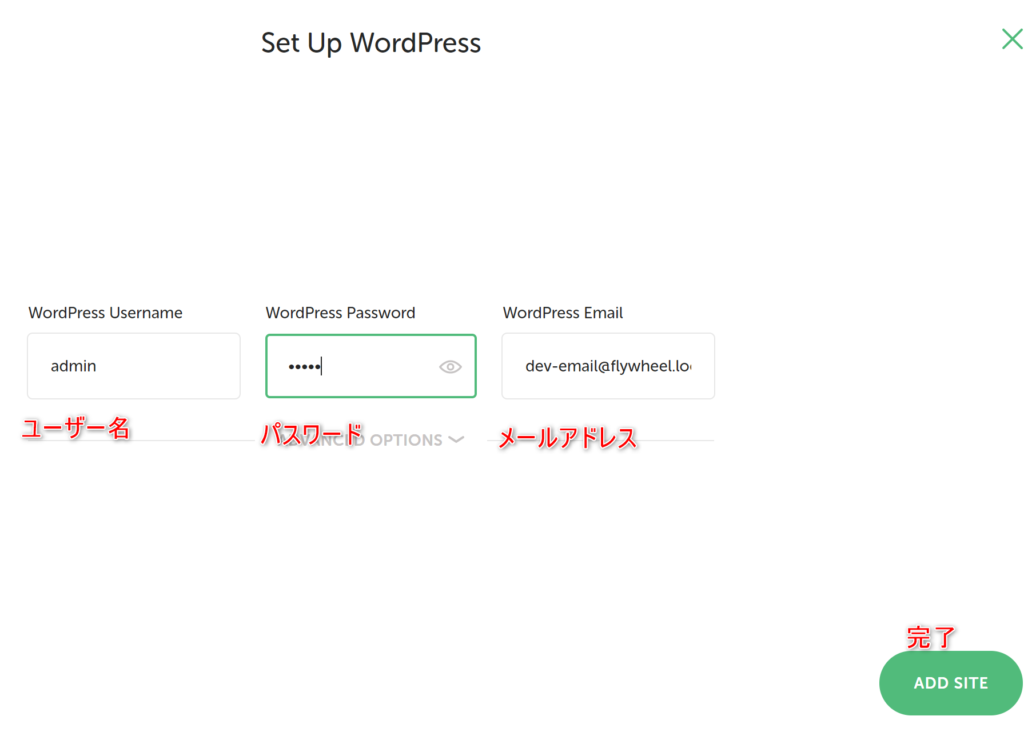Click the WordPress Username label
Image resolution: width=1024 pixels, height=748 pixels.
coord(105,313)
